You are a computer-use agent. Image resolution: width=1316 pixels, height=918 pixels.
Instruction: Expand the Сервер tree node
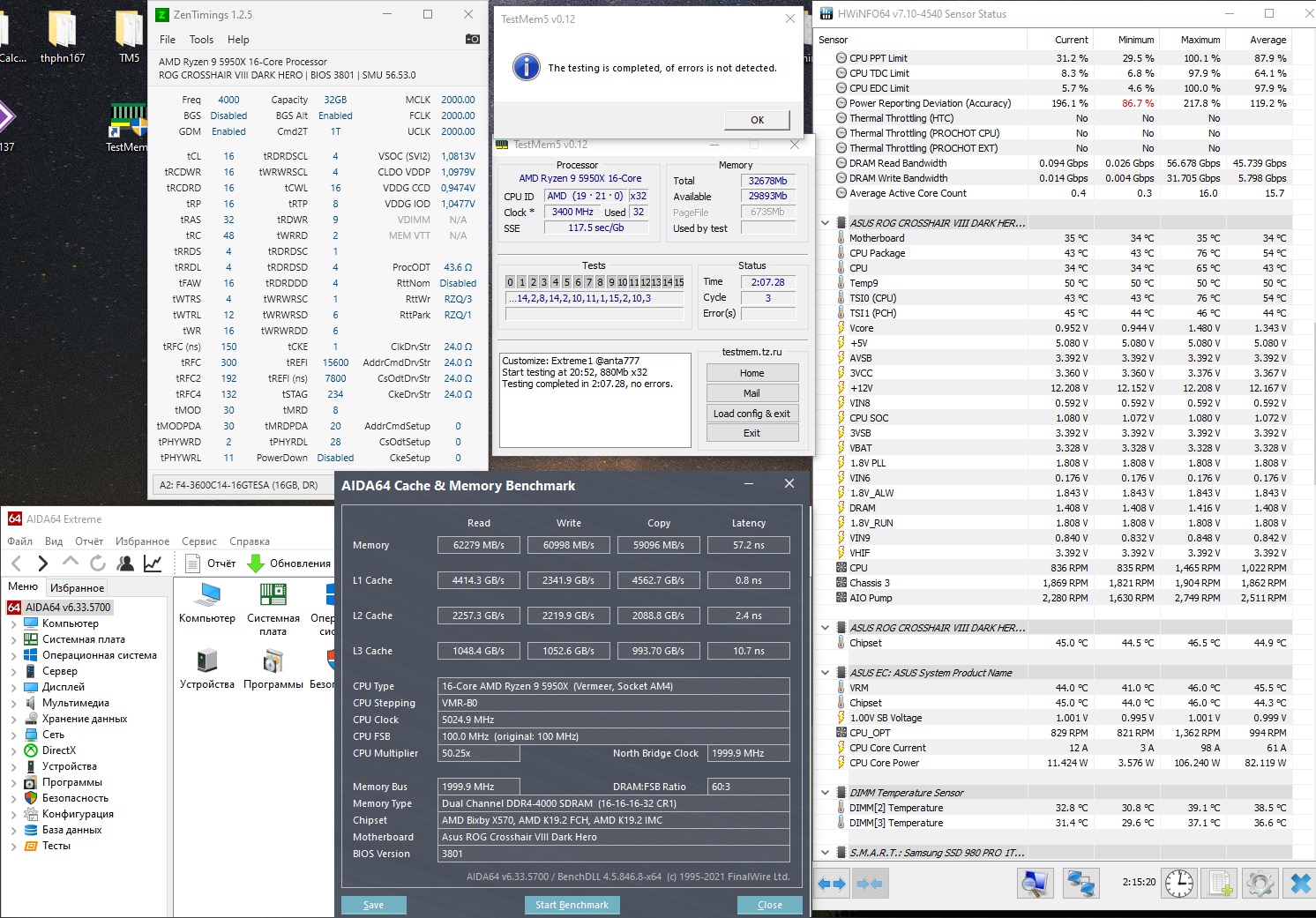point(13,671)
